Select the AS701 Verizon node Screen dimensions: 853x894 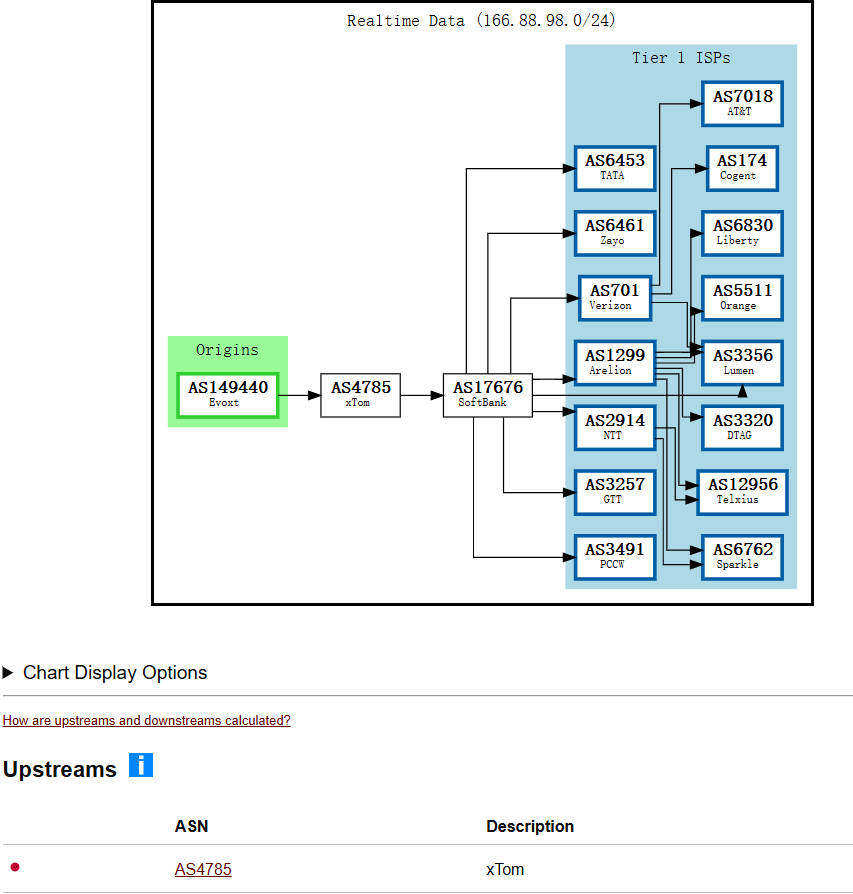click(x=615, y=298)
